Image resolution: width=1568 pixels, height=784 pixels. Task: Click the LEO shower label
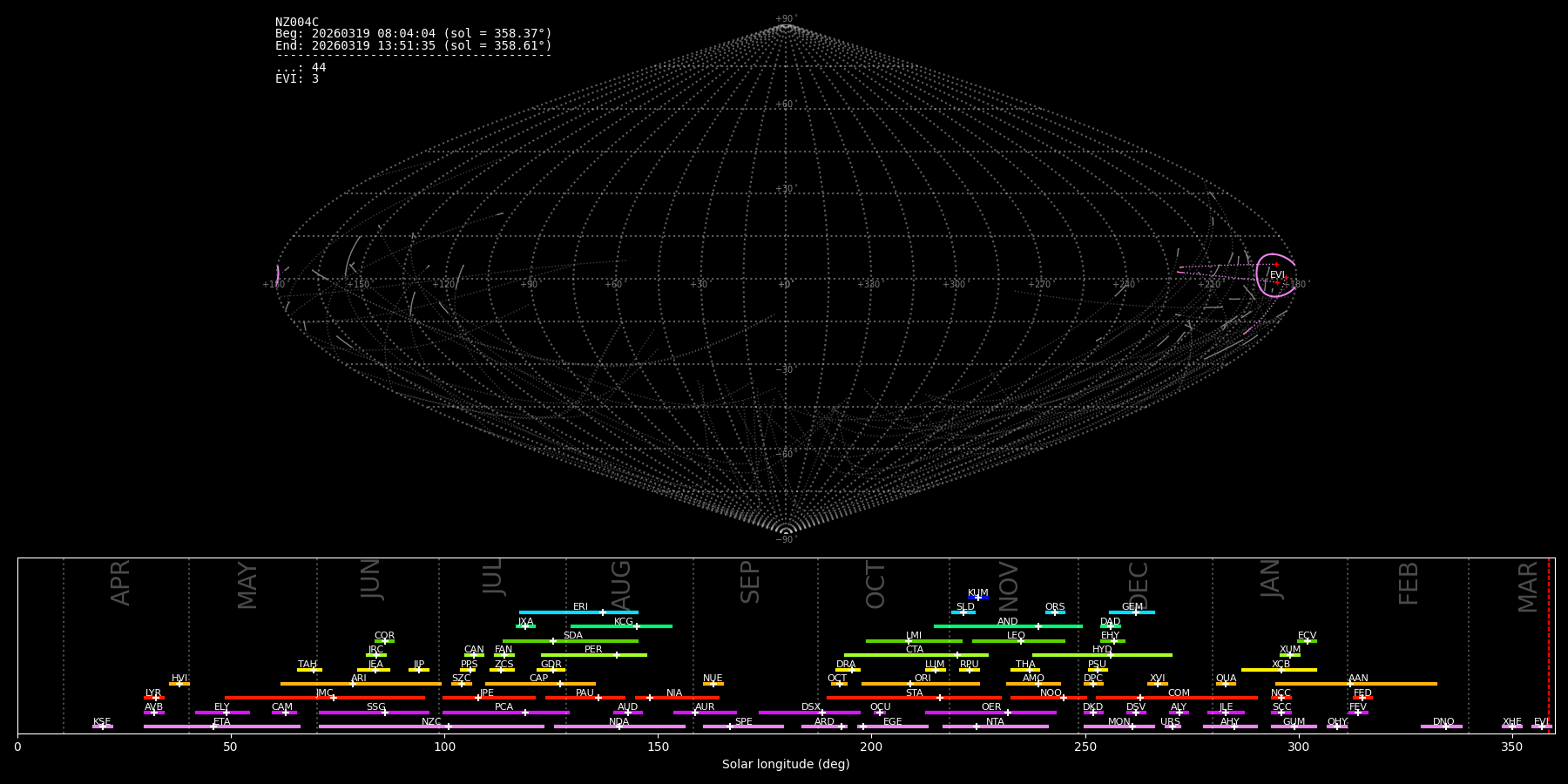(1016, 636)
